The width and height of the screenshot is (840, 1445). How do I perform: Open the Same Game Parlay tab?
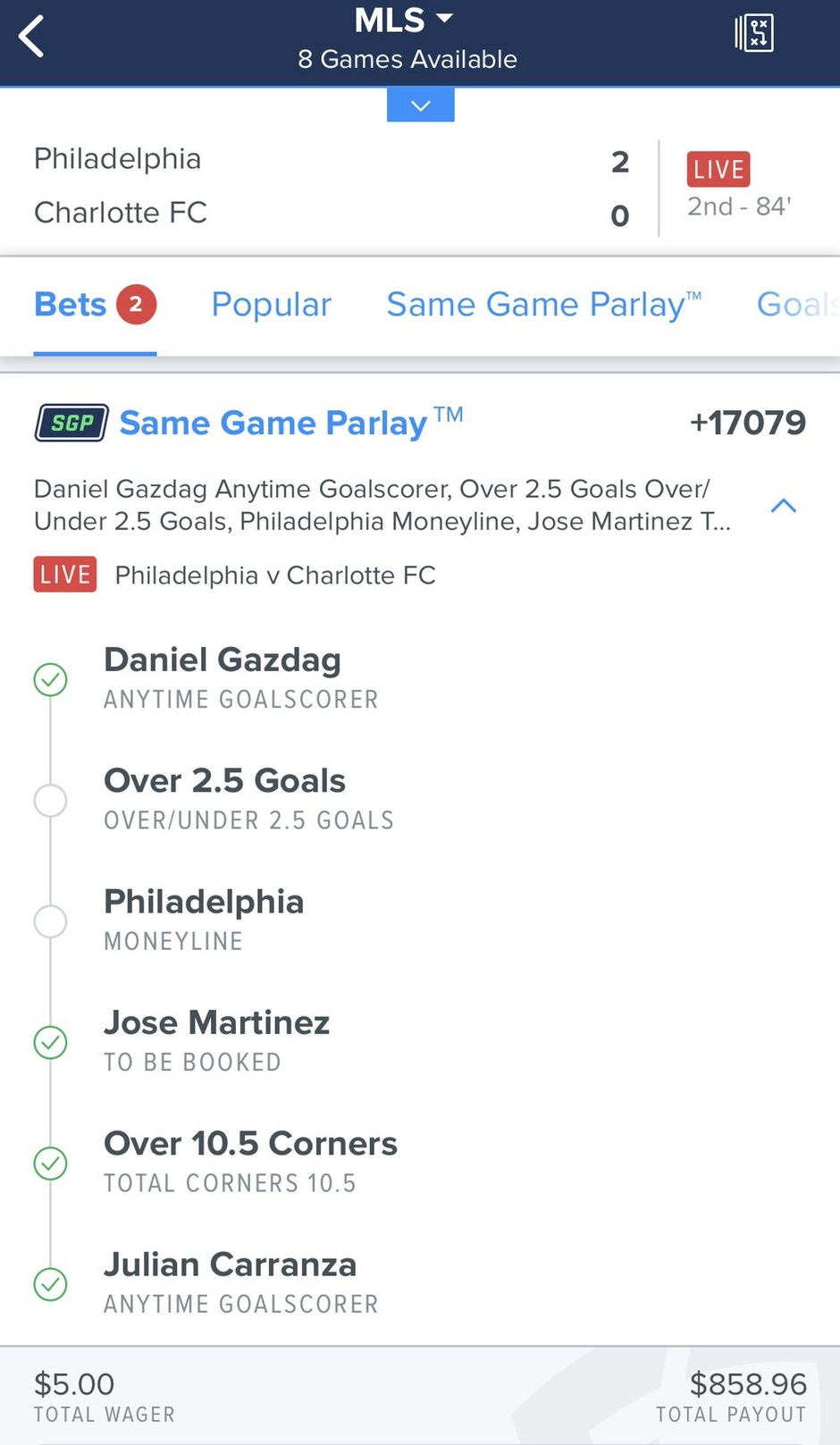coord(543,305)
